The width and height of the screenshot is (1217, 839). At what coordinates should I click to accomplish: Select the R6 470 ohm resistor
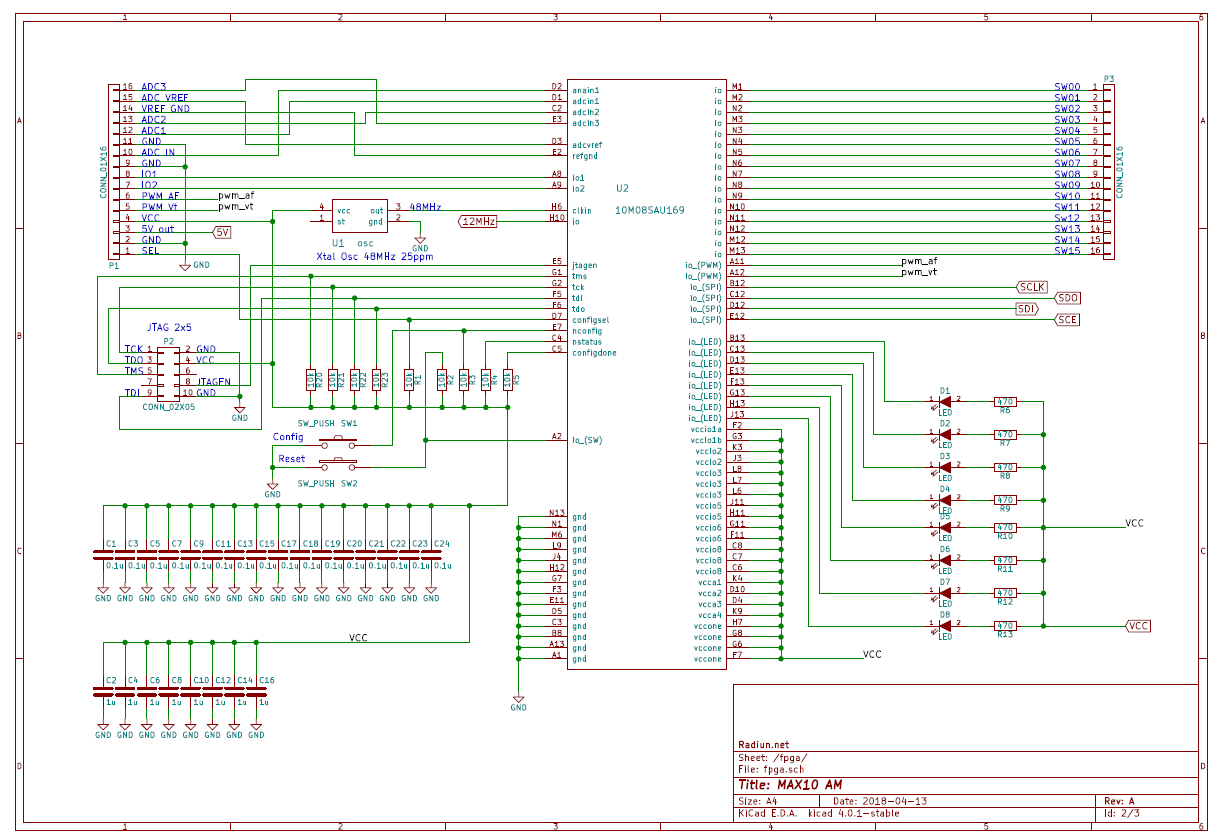pyautogui.click(x=1004, y=402)
